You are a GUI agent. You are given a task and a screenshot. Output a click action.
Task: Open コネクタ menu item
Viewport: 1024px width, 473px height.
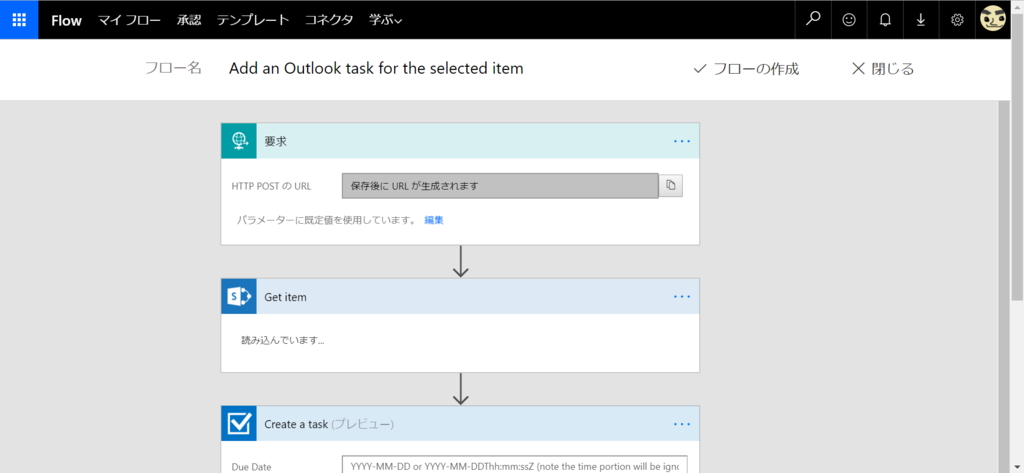click(329, 20)
